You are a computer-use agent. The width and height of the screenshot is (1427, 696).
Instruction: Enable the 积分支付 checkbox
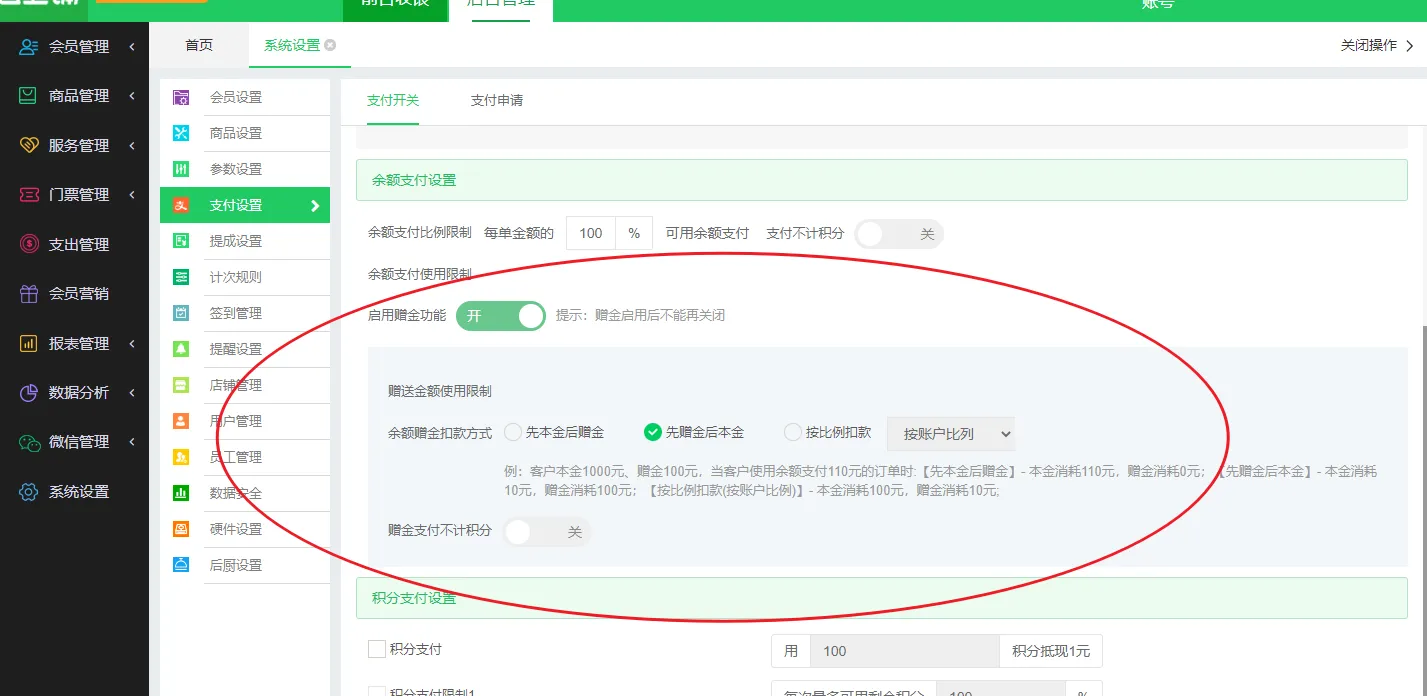[377, 649]
